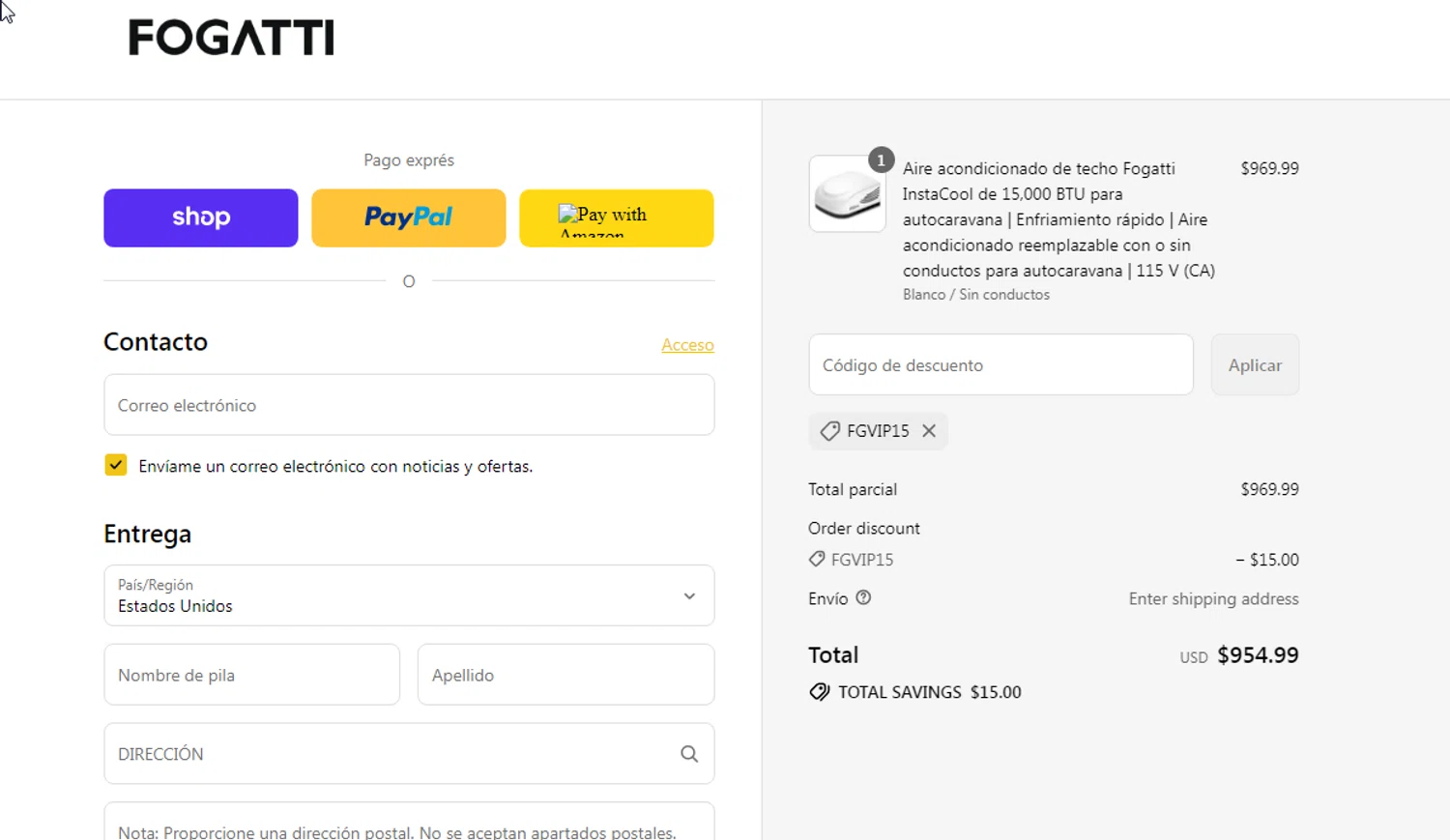Viewport: 1450px width, 840px height.
Task: Expand the País/Región dropdown
Action: click(409, 595)
